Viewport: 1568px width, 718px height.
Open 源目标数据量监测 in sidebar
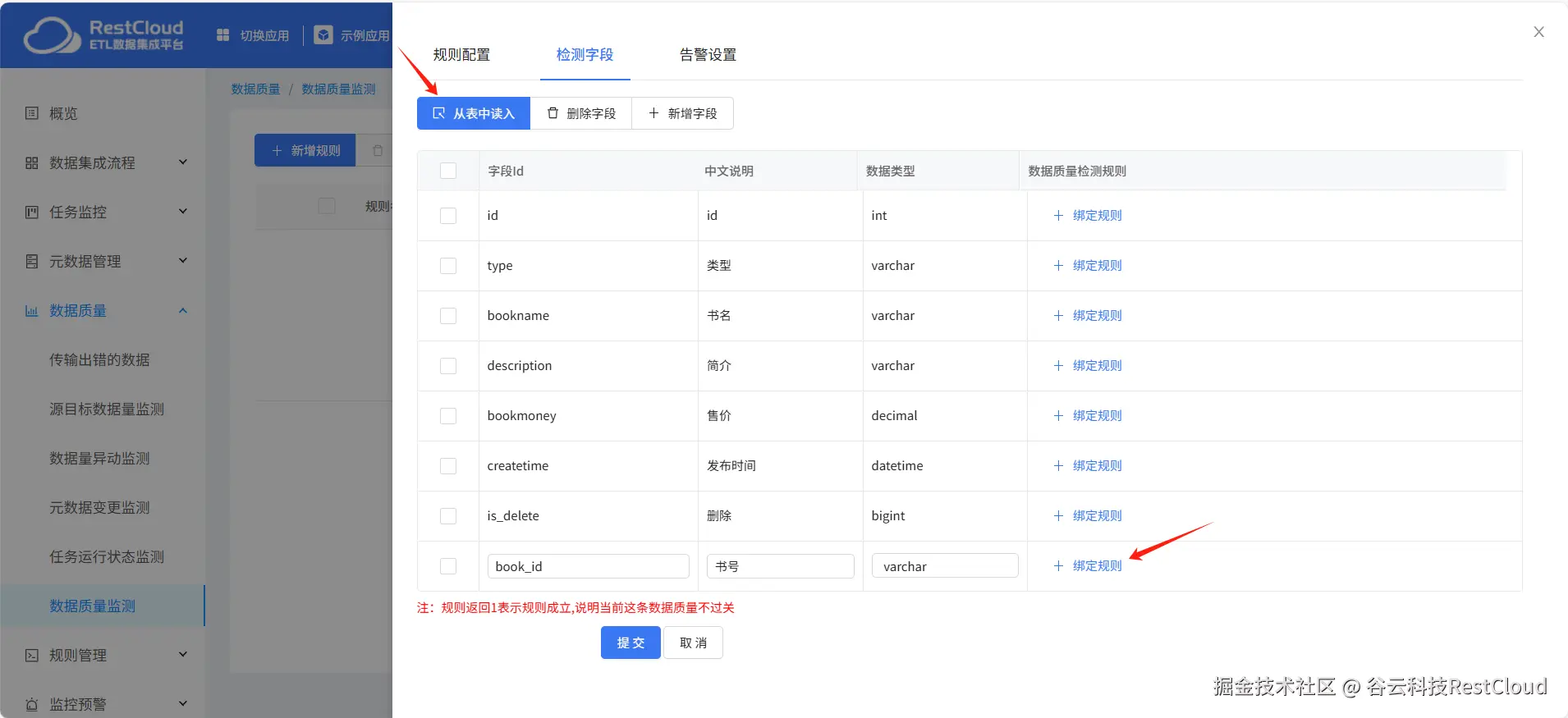point(107,409)
